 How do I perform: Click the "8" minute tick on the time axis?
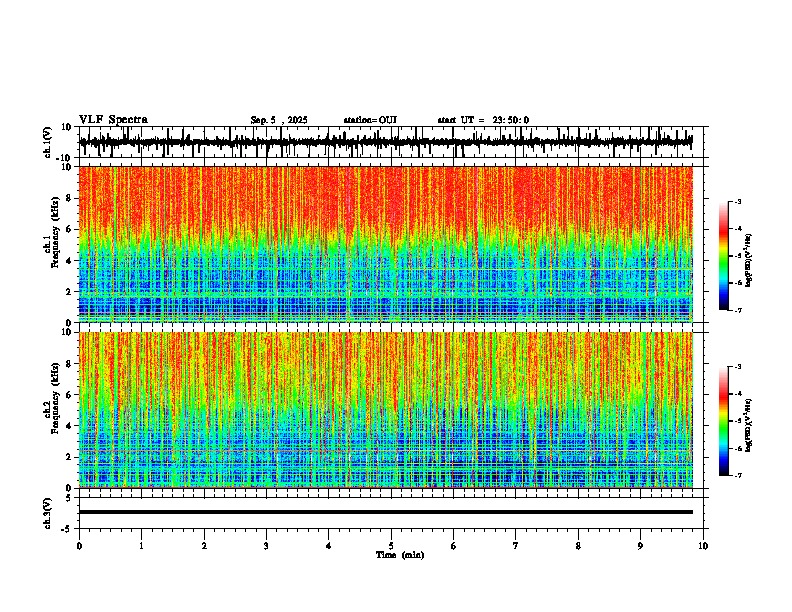[x=578, y=546]
